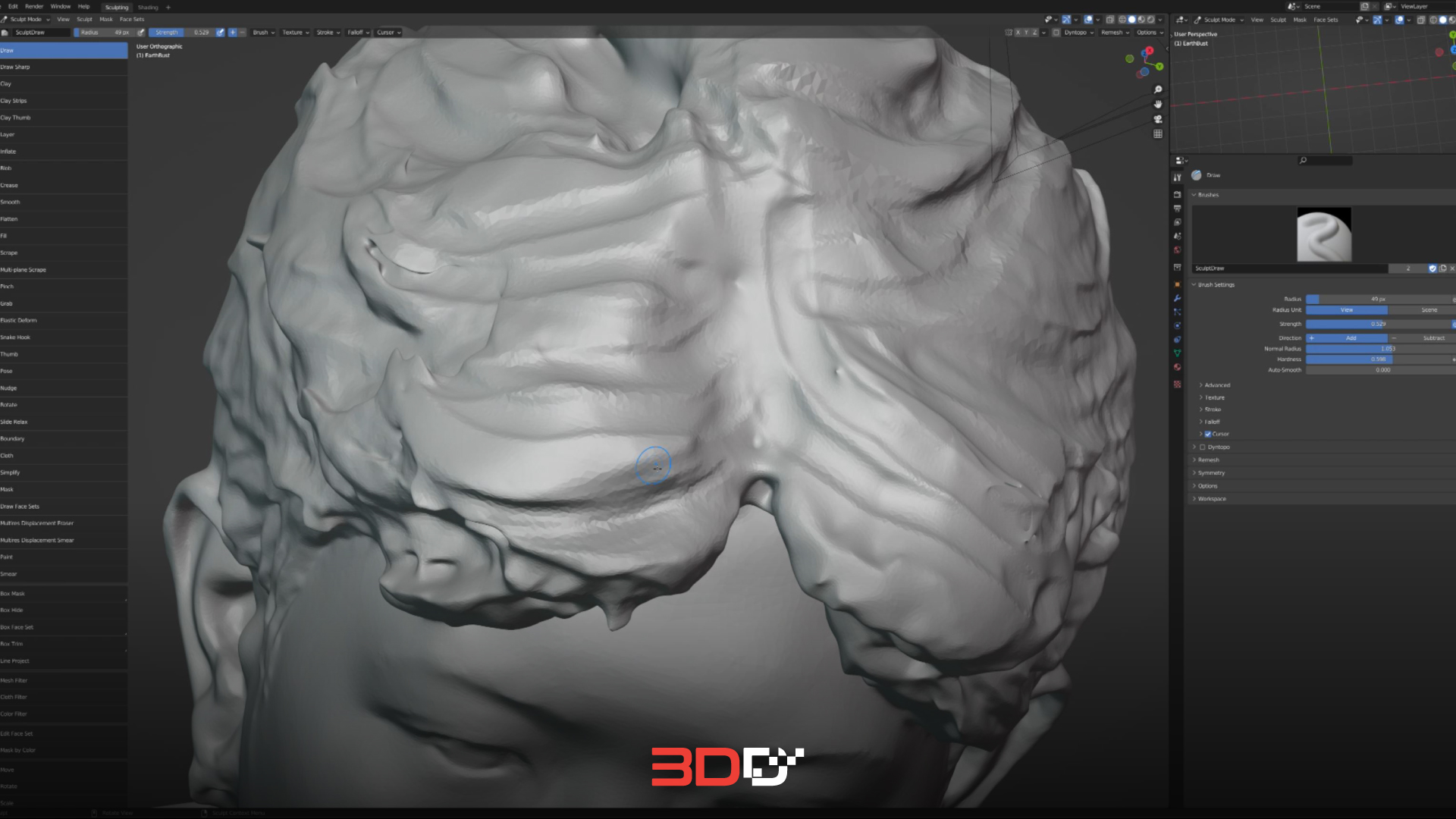The image size is (1456, 819).
Task: Select the Clay Strips brush
Action: (x=64, y=101)
